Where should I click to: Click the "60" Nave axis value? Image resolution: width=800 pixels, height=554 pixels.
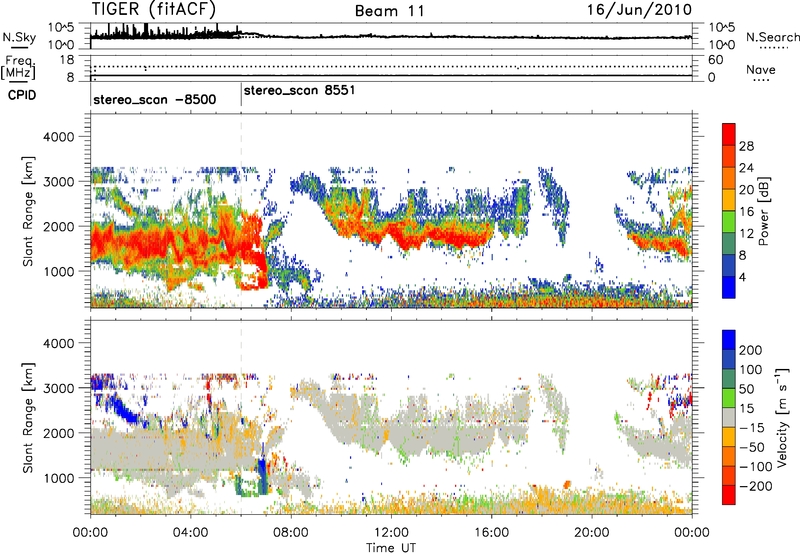pyautogui.click(x=715, y=60)
